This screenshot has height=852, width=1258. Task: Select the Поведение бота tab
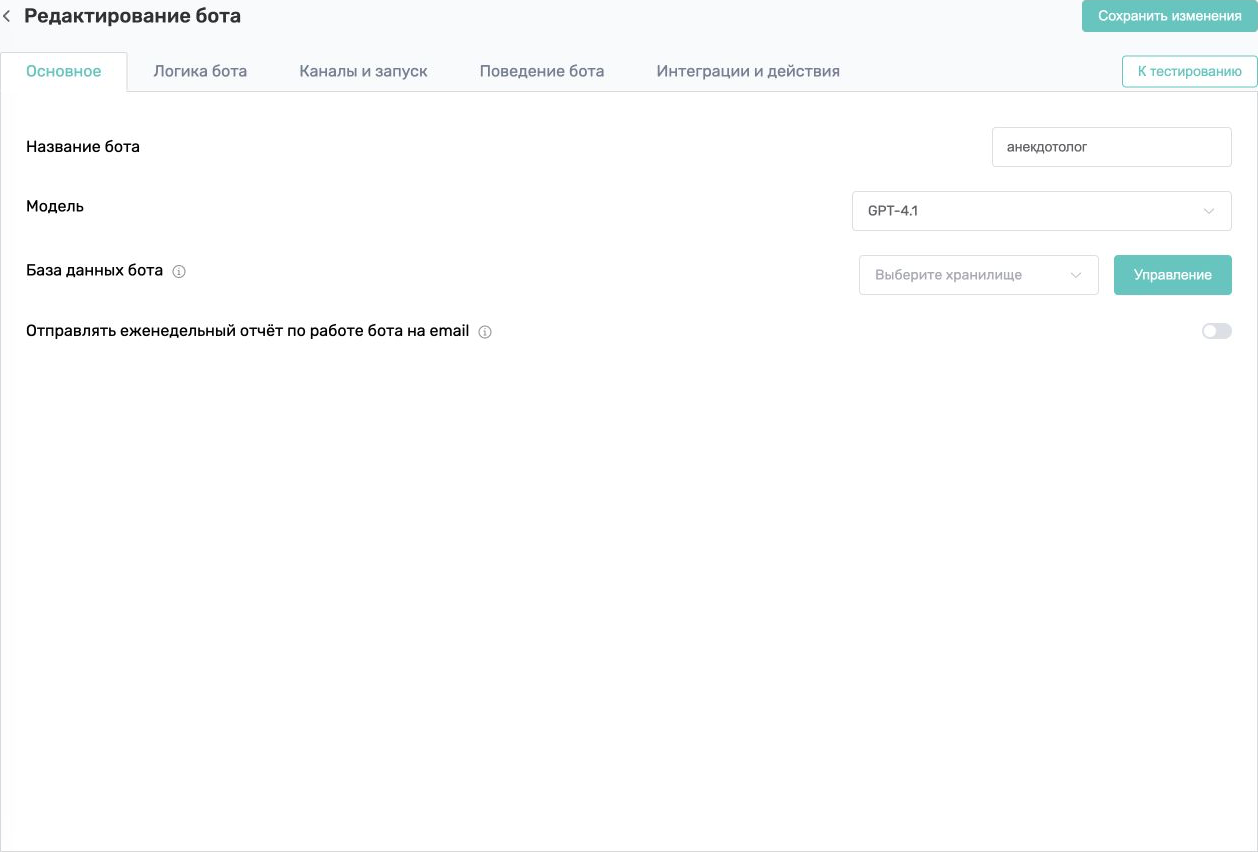click(x=541, y=71)
